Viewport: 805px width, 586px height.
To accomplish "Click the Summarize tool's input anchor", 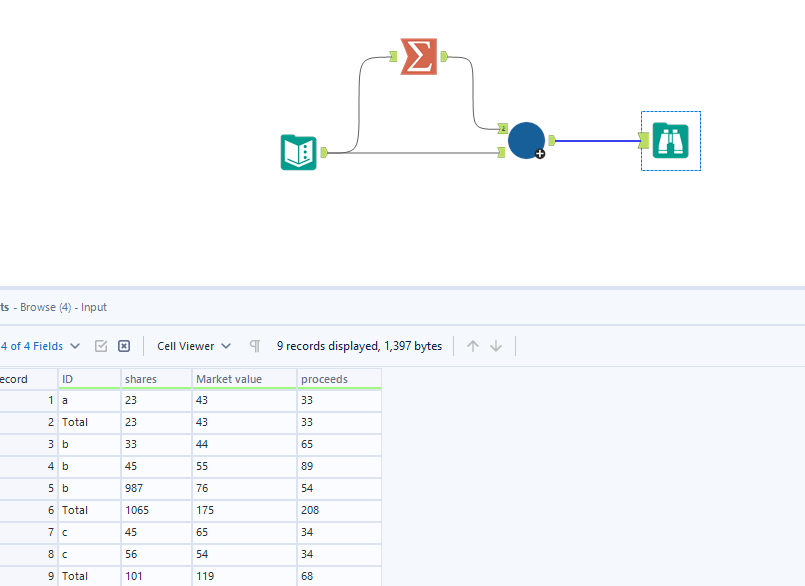I will click(x=392, y=57).
